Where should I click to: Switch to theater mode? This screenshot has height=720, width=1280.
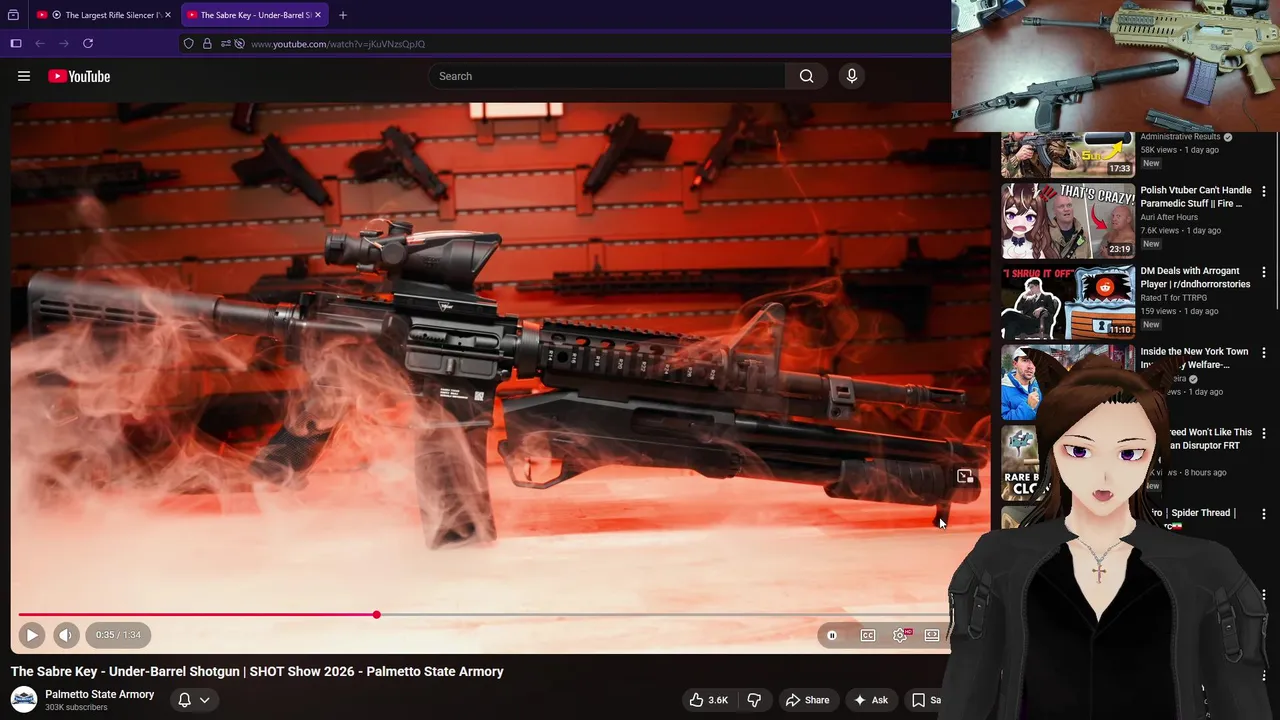(932, 635)
